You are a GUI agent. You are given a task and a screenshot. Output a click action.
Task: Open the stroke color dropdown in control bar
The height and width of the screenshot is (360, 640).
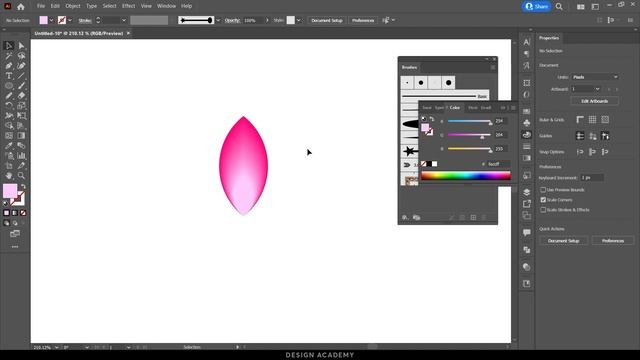tap(70, 20)
